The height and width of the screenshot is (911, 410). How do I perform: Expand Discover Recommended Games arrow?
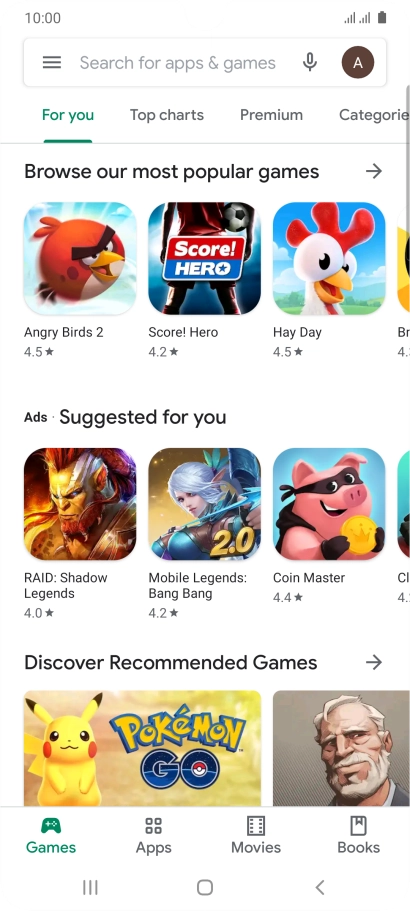coord(374,662)
